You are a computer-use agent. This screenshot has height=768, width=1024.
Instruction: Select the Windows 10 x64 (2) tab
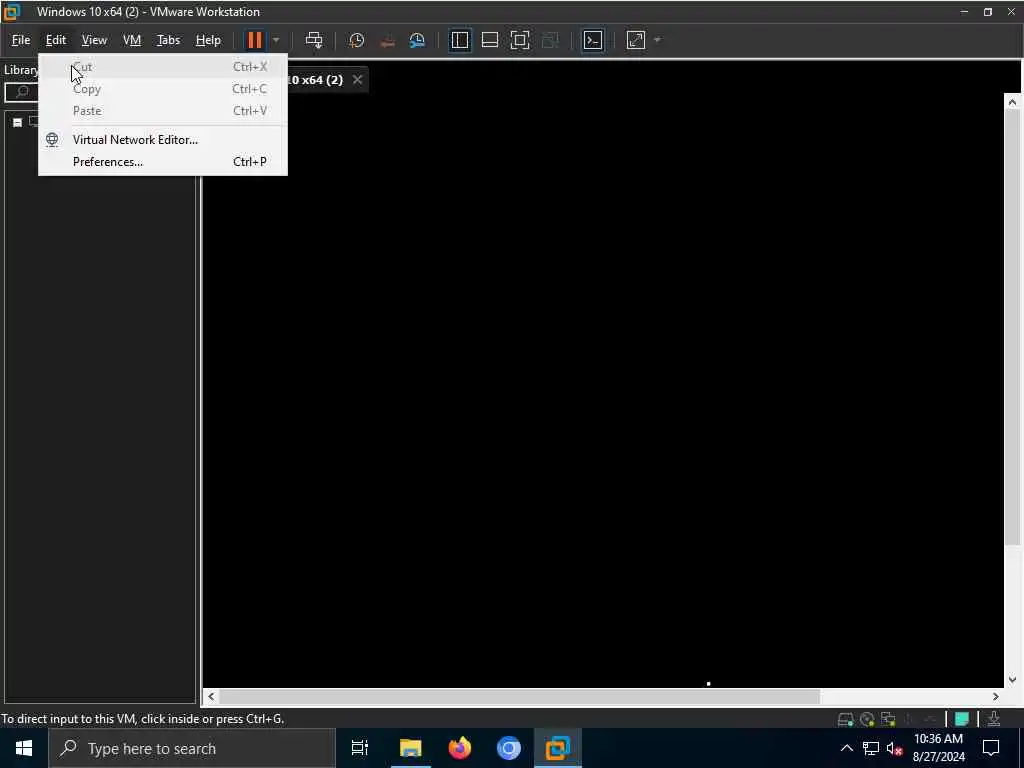[316, 80]
